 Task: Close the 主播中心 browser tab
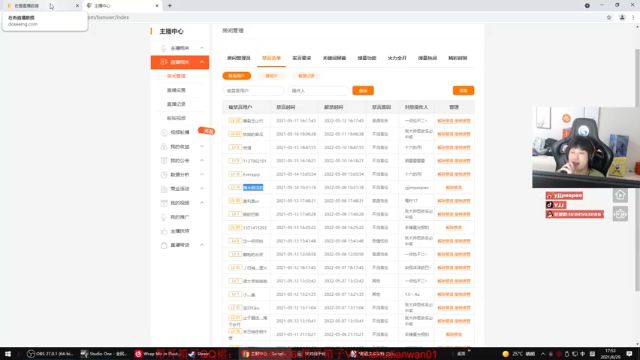coord(157,6)
